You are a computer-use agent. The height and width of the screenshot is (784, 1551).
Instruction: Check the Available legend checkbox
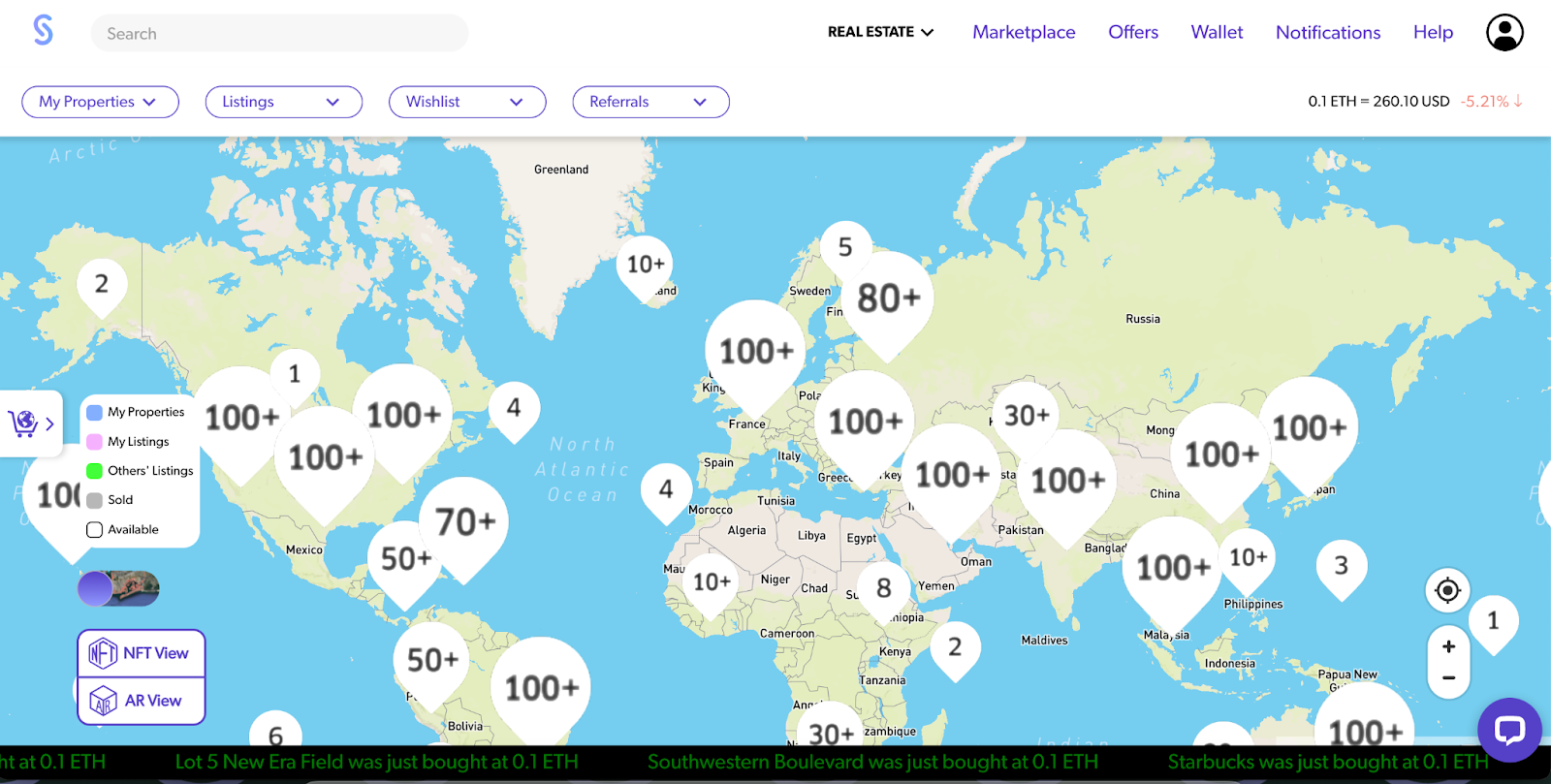pos(94,530)
